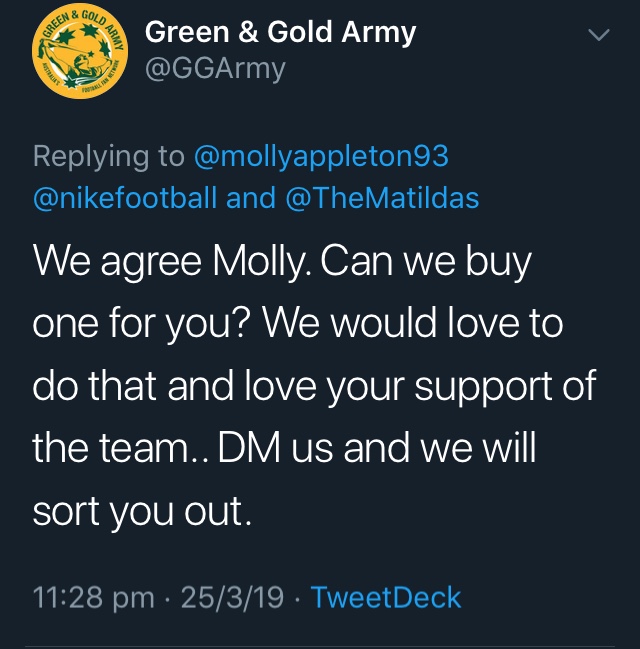Click the "Replying to" label

click(x=108, y=157)
